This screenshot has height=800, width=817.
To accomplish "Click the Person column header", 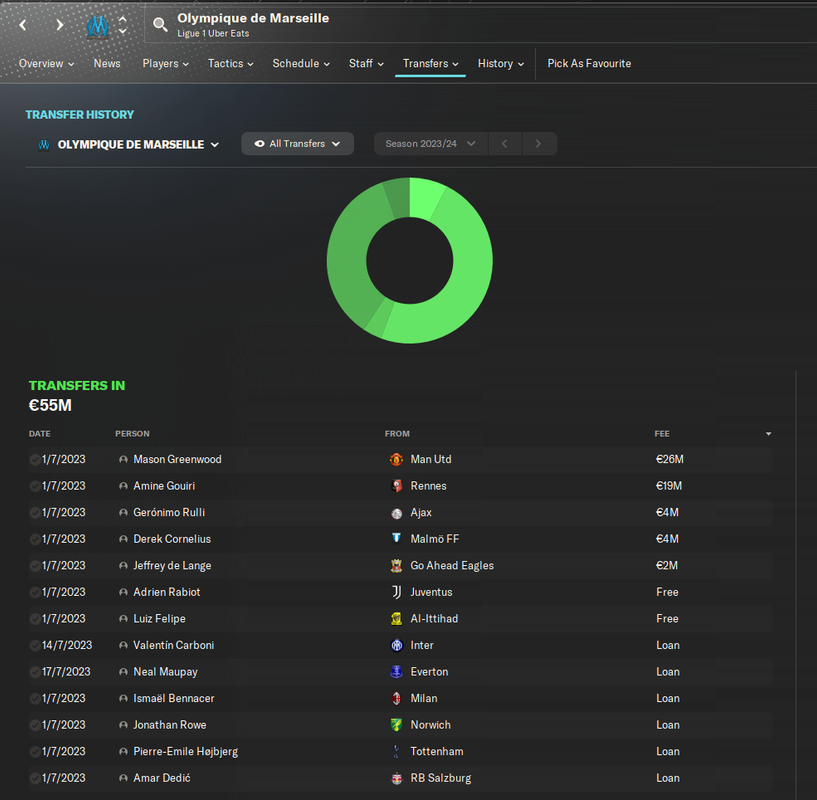I will (x=132, y=434).
